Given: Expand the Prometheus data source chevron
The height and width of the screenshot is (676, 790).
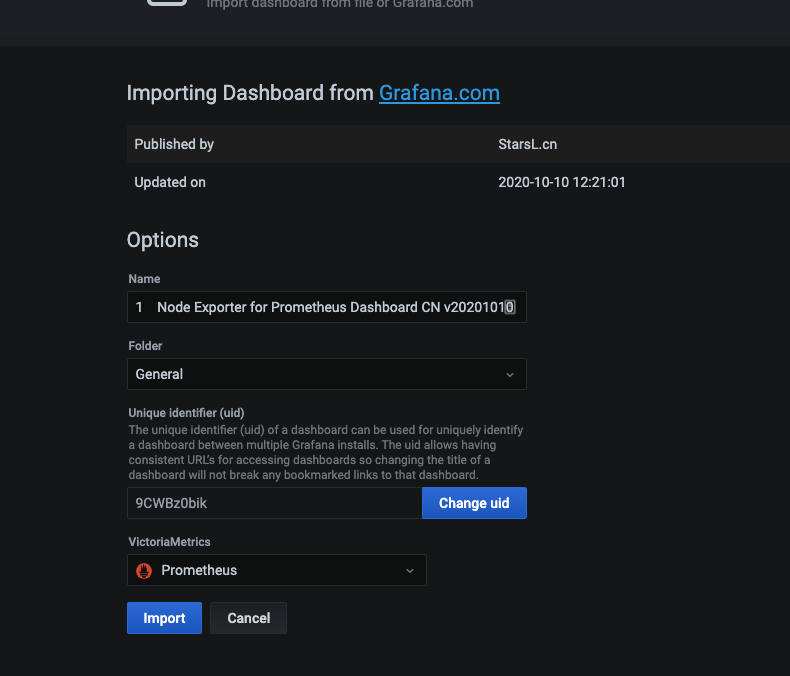Looking at the screenshot, I should pyautogui.click(x=409, y=570).
